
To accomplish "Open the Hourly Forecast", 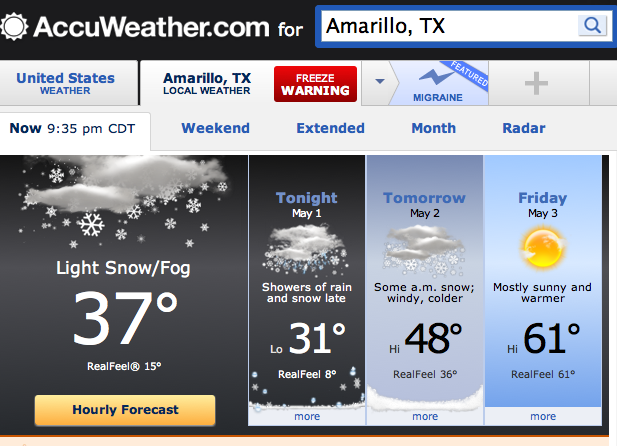I will (125, 410).
